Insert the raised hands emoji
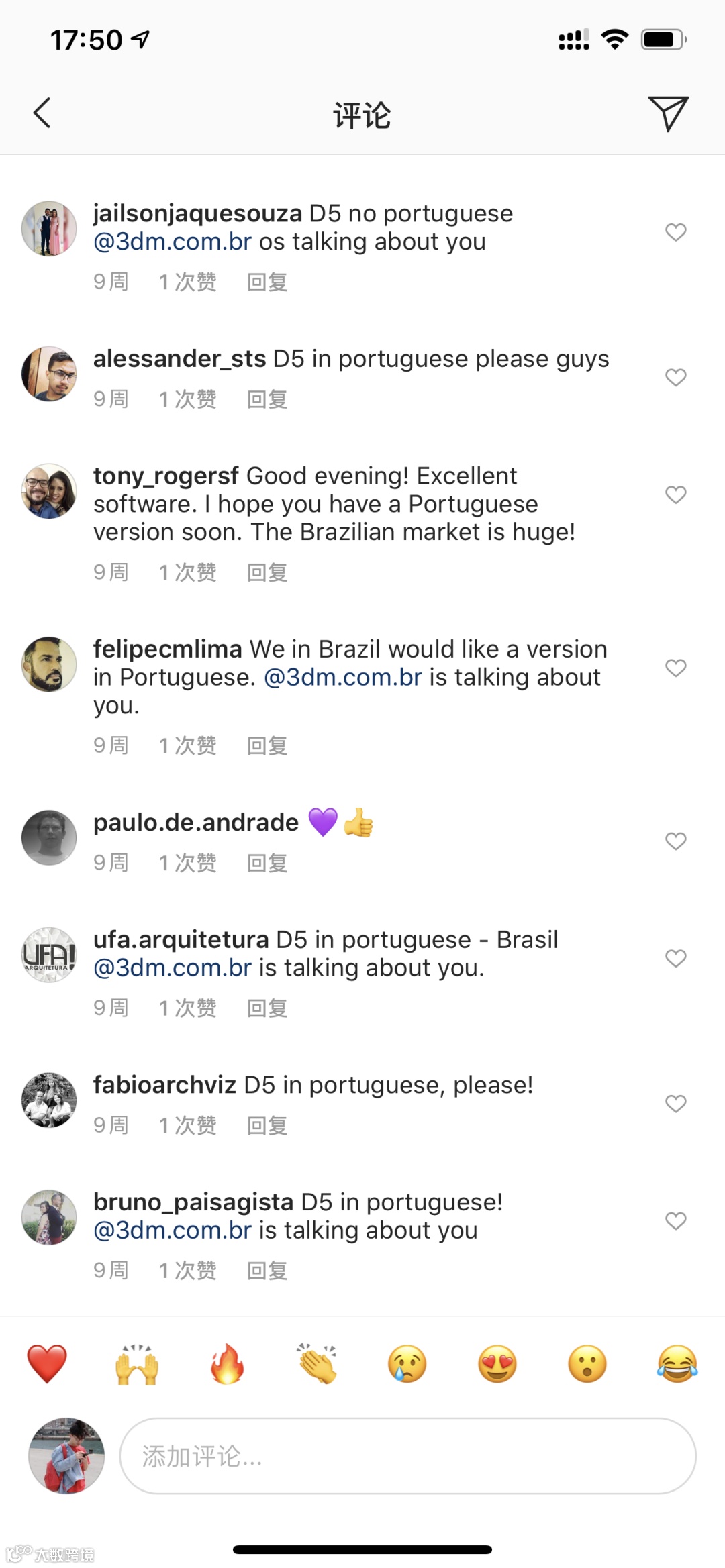This screenshot has height=1568, width=725. [x=137, y=1364]
